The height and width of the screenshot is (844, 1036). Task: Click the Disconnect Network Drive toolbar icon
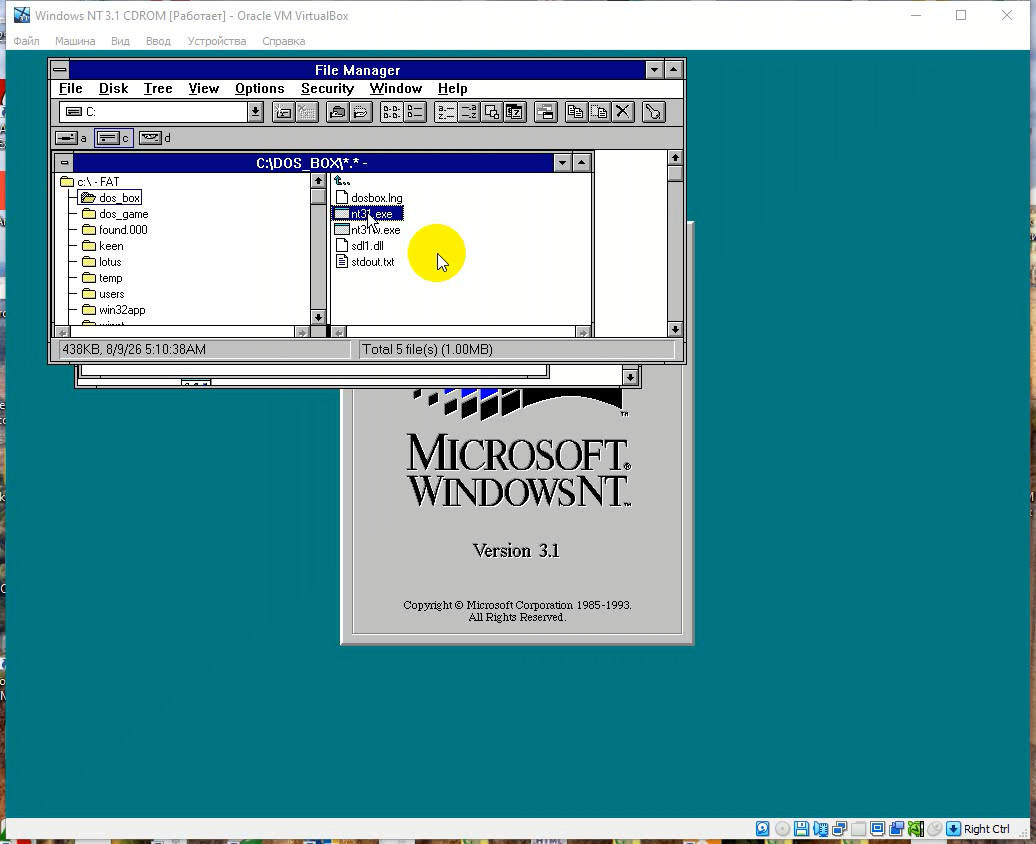[x=307, y=112]
